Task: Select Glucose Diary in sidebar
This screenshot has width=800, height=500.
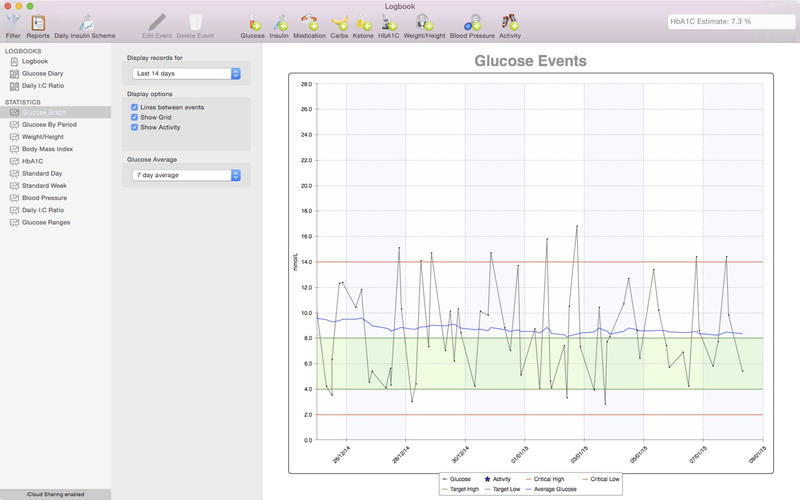Action: [x=42, y=73]
